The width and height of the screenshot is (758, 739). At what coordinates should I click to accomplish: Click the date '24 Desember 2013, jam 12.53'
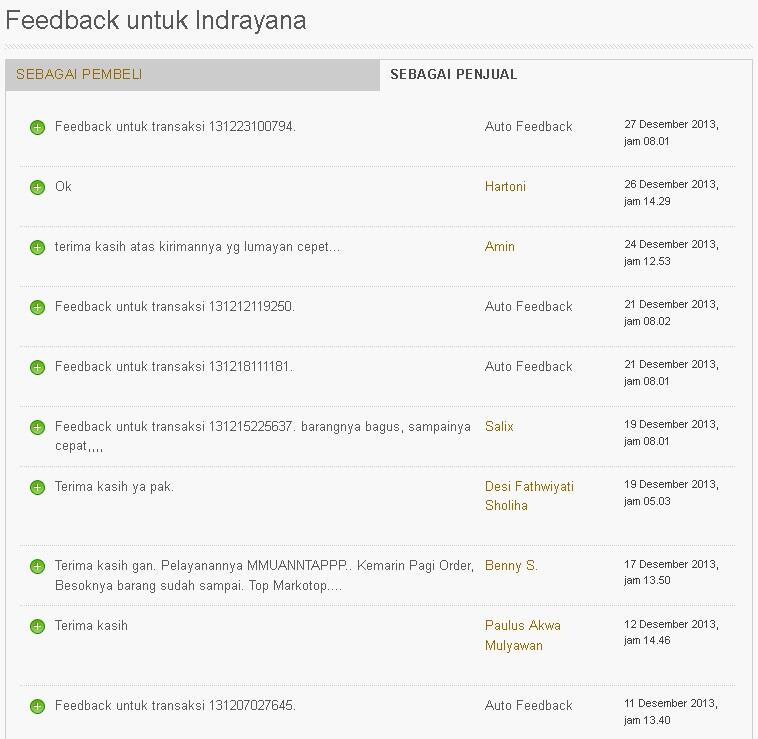pyautogui.click(x=671, y=253)
